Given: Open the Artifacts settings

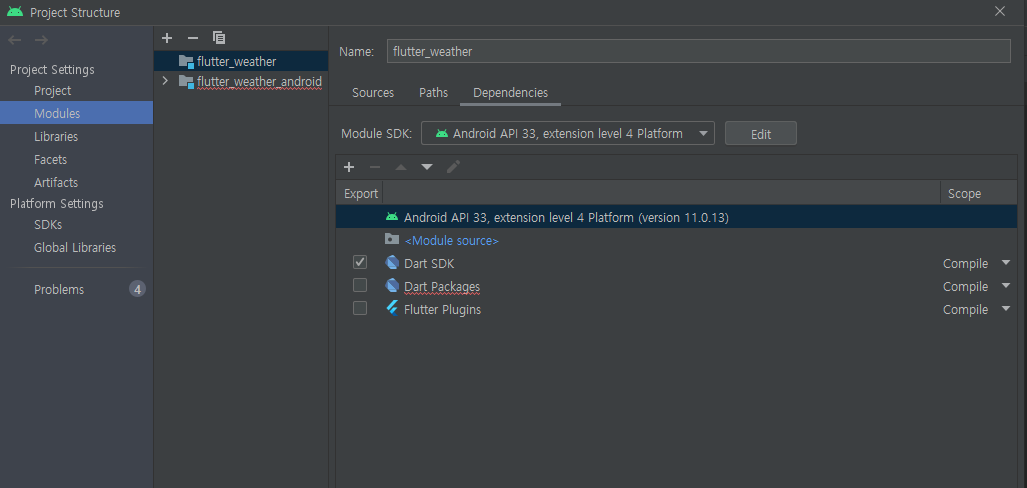Looking at the screenshot, I should (x=56, y=183).
